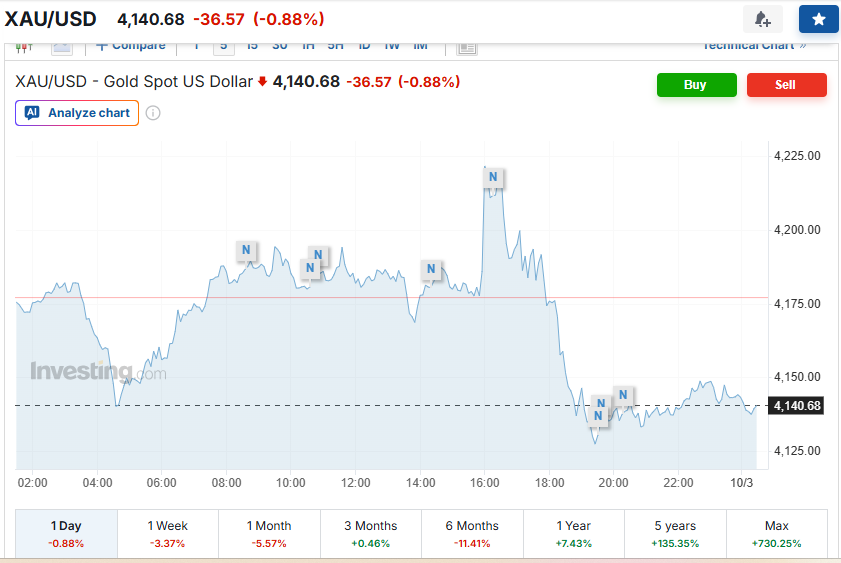The image size is (841, 563).
Task: Select the 5-minute interval in the toolbar
Action: coord(224,47)
